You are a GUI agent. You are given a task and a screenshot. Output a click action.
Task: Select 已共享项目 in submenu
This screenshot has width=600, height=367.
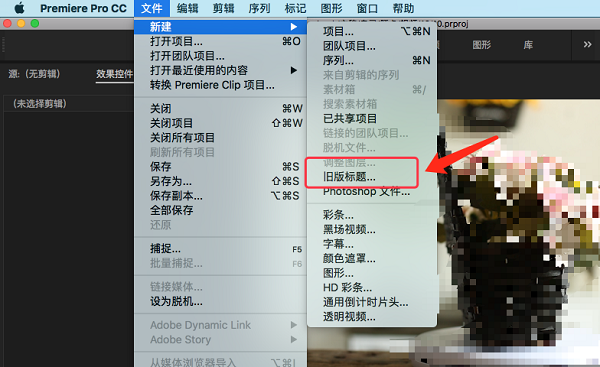[x=372, y=119]
